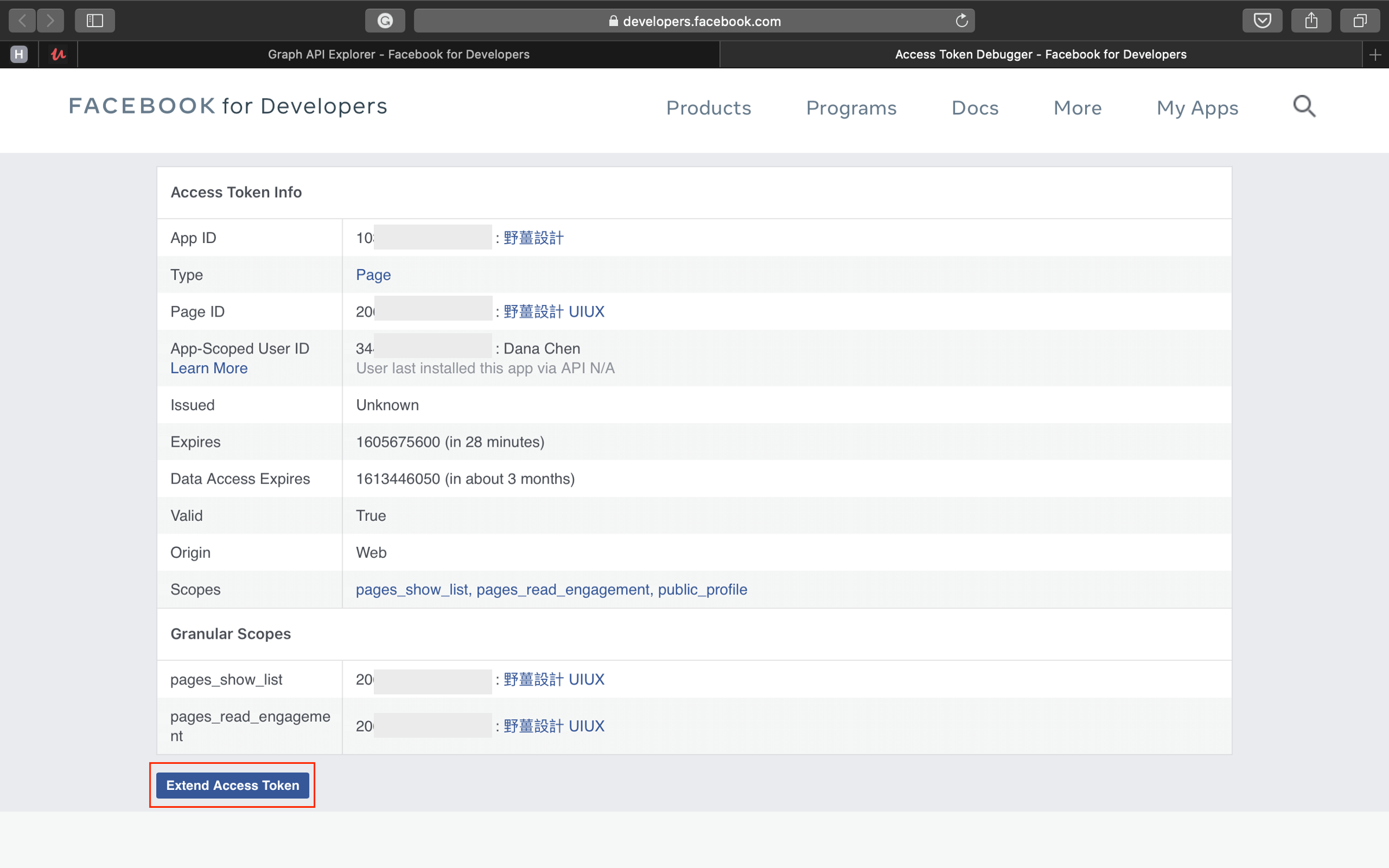Image resolution: width=1389 pixels, height=868 pixels.
Task: Go back with Safari's back arrow
Action: pyautogui.click(x=23, y=21)
